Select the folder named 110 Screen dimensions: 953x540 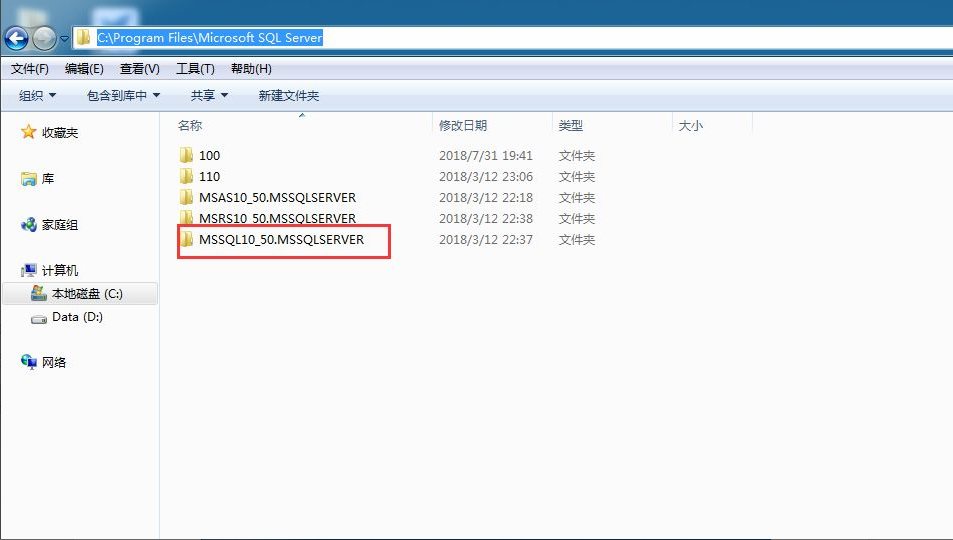[x=209, y=176]
